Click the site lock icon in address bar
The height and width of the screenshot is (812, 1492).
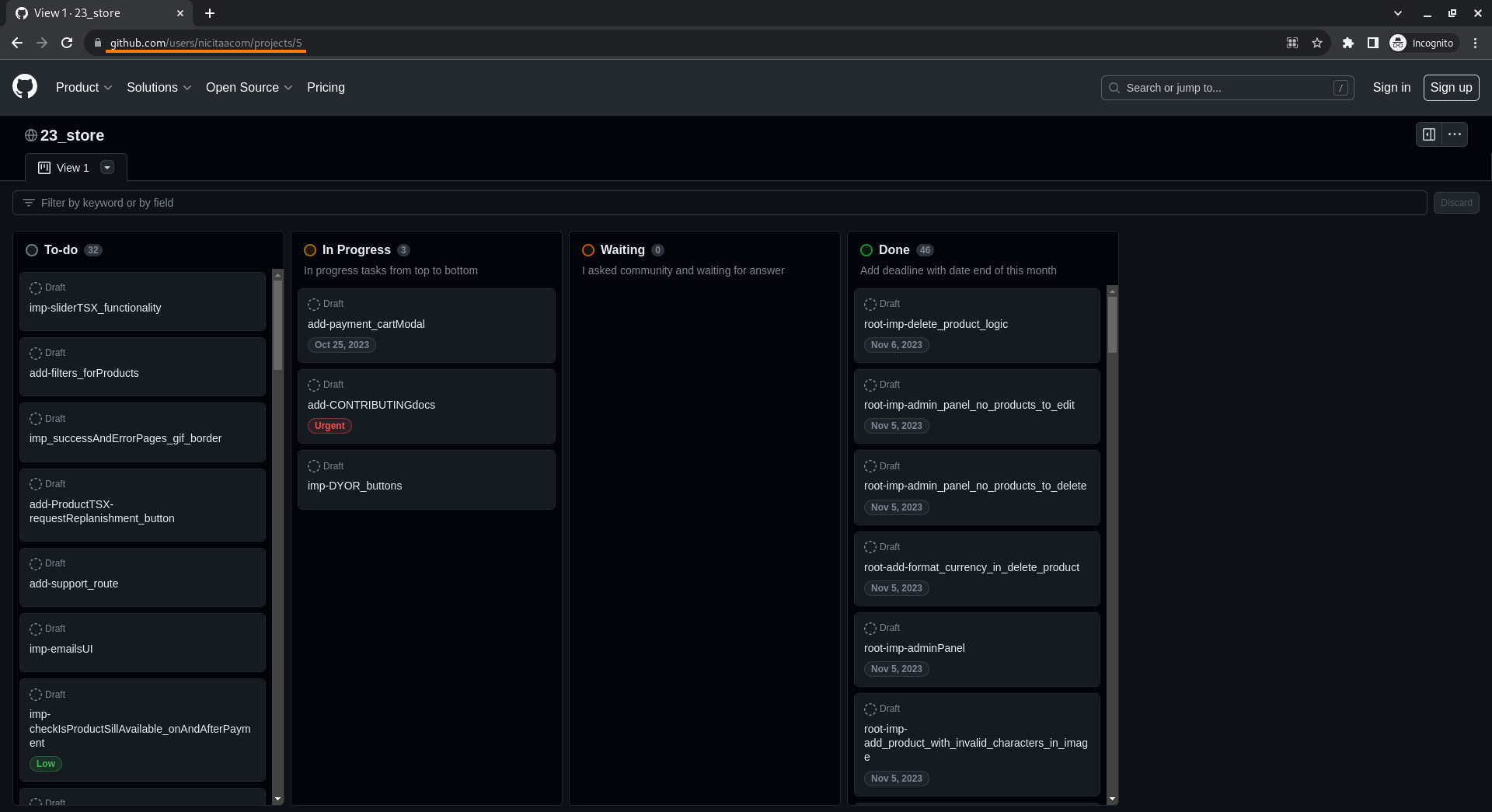[98, 44]
